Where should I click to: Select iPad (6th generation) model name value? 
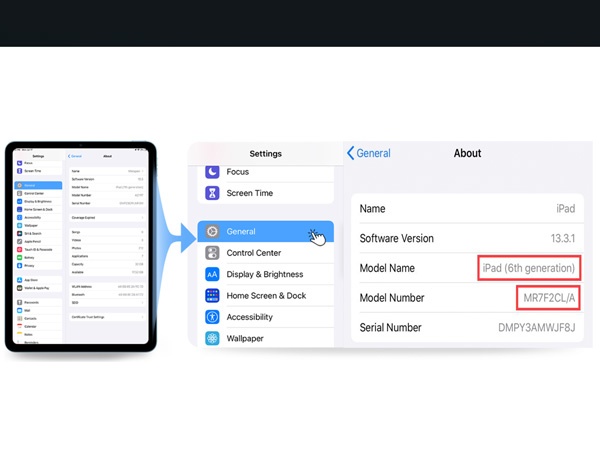[529, 268]
